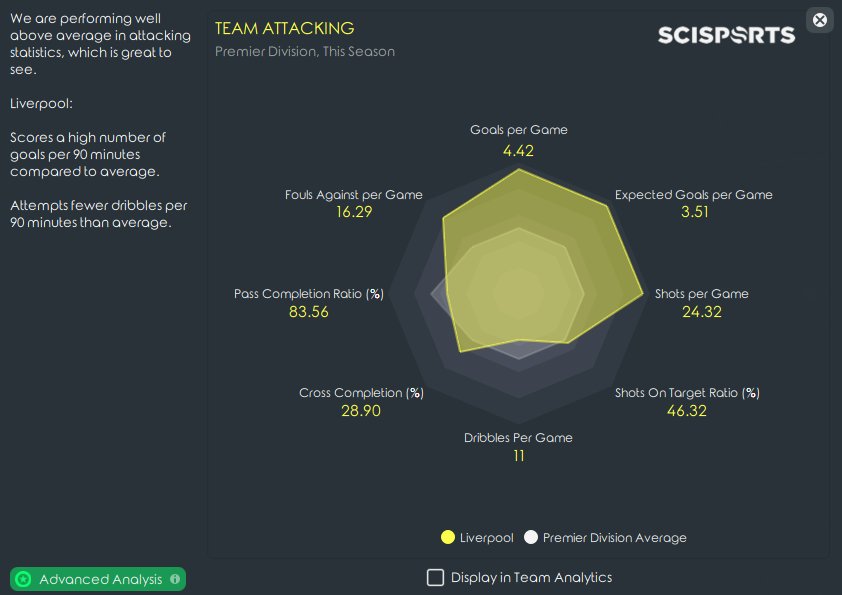This screenshot has height=595, width=842.
Task: Click the Shots On Target Ratio label
Action: coord(687,393)
